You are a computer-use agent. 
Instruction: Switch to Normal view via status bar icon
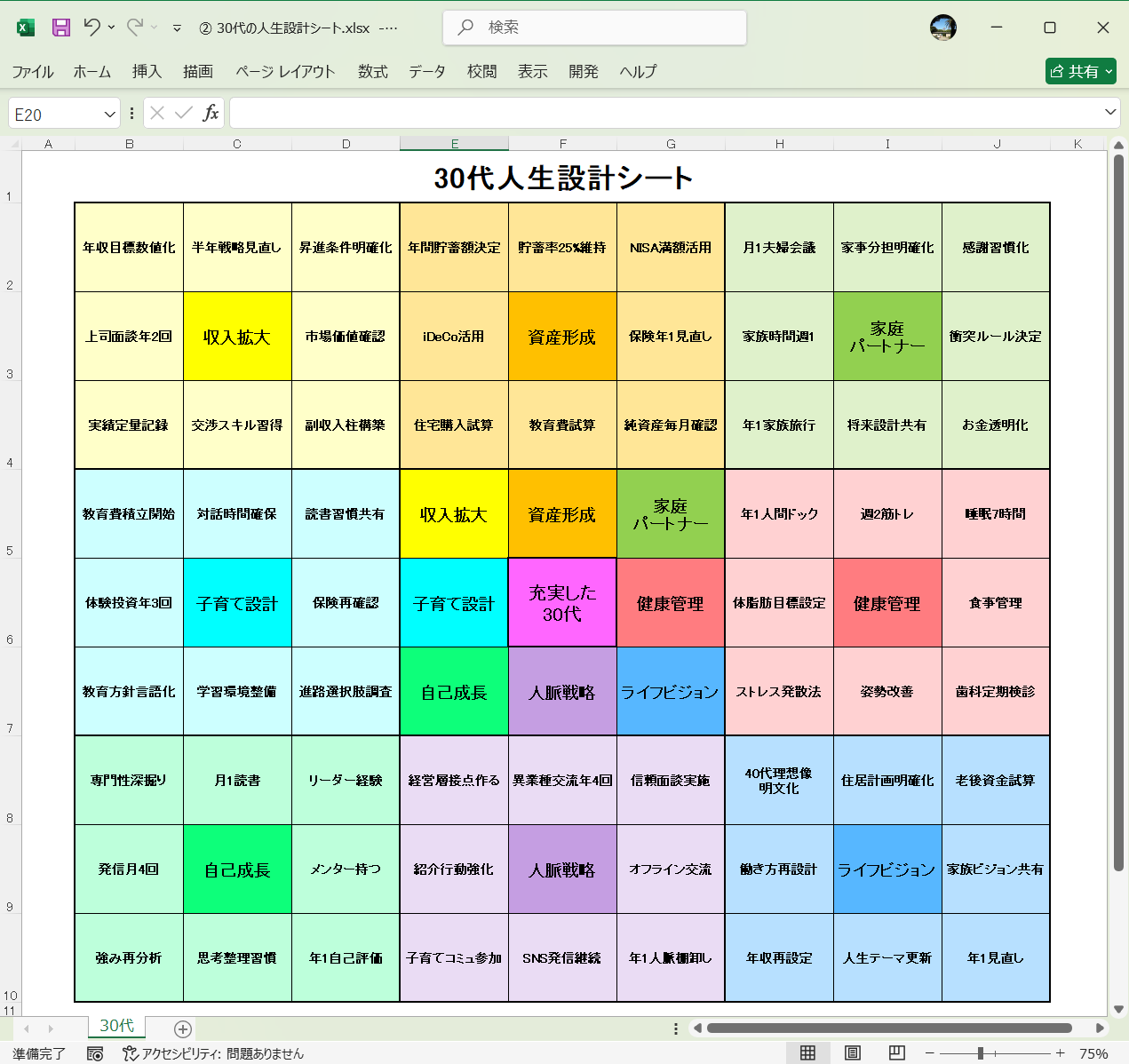click(x=807, y=1053)
